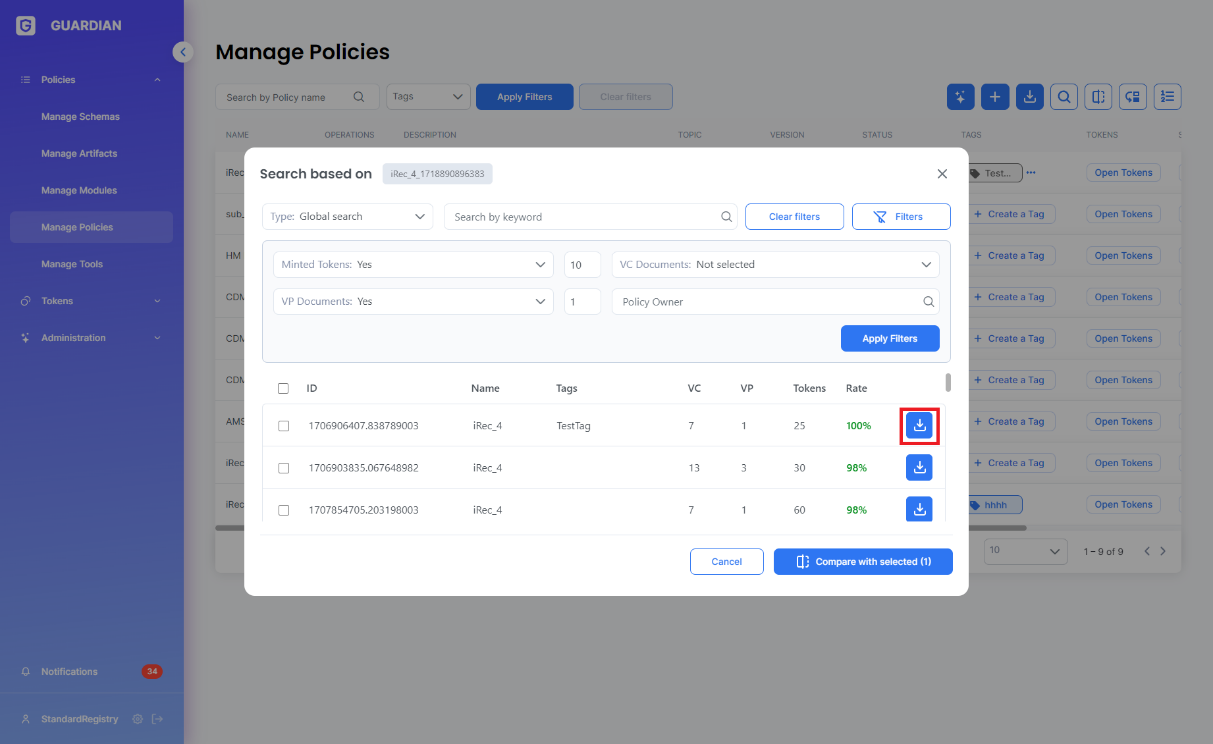Click the magnifier in Policy Owner field
1213x744 pixels.
[928, 301]
